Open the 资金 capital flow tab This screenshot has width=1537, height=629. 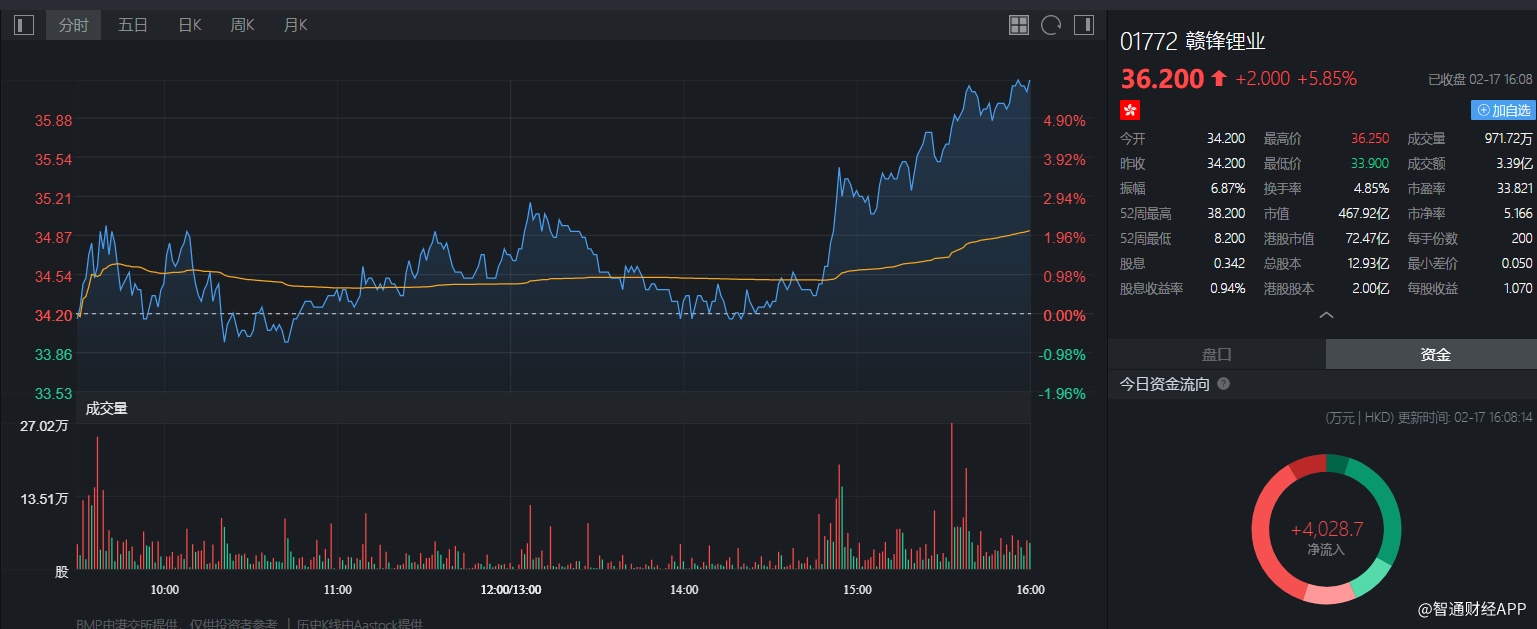(1435, 354)
